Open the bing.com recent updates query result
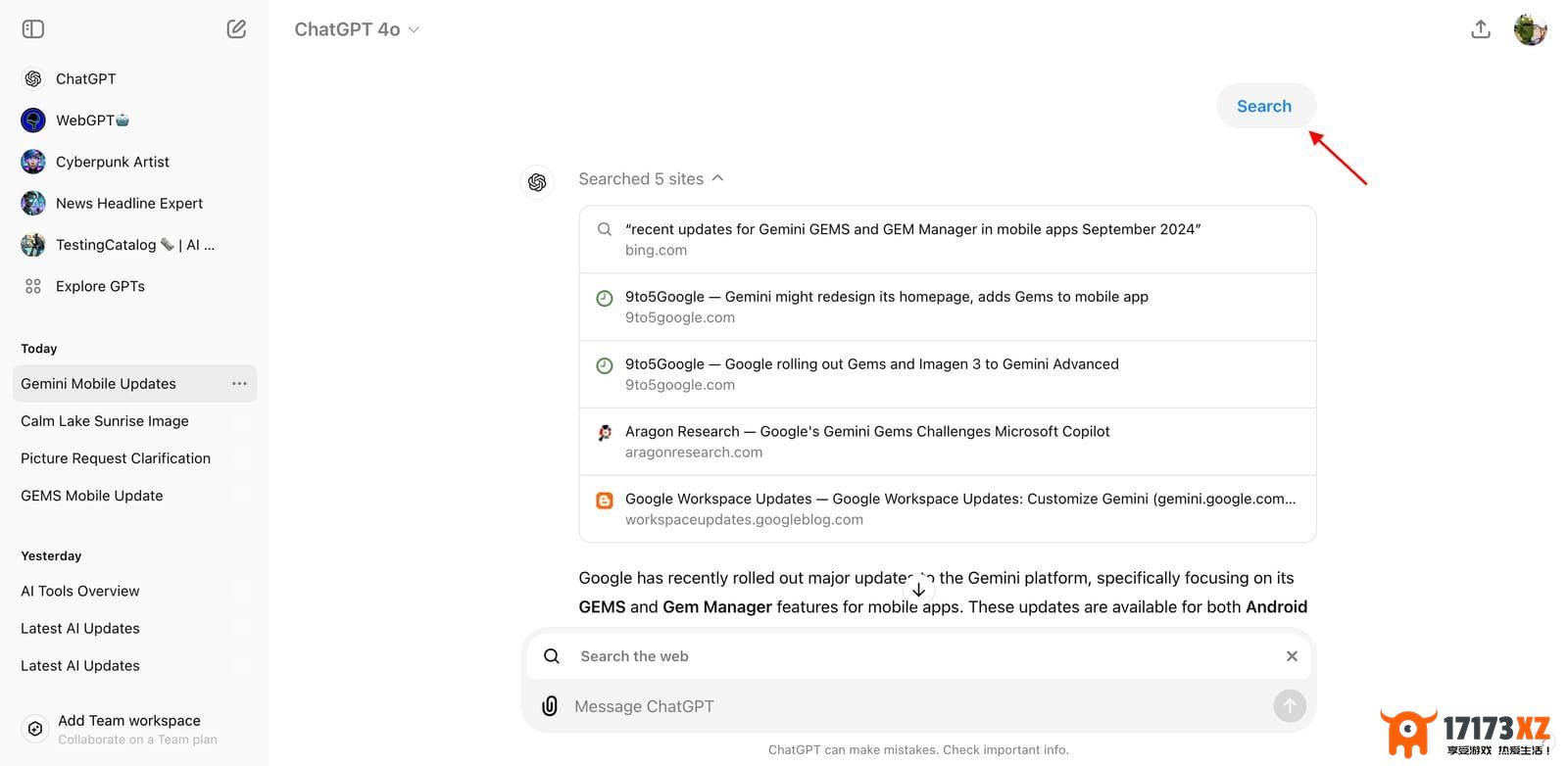The width and height of the screenshot is (1568, 766). [947, 239]
